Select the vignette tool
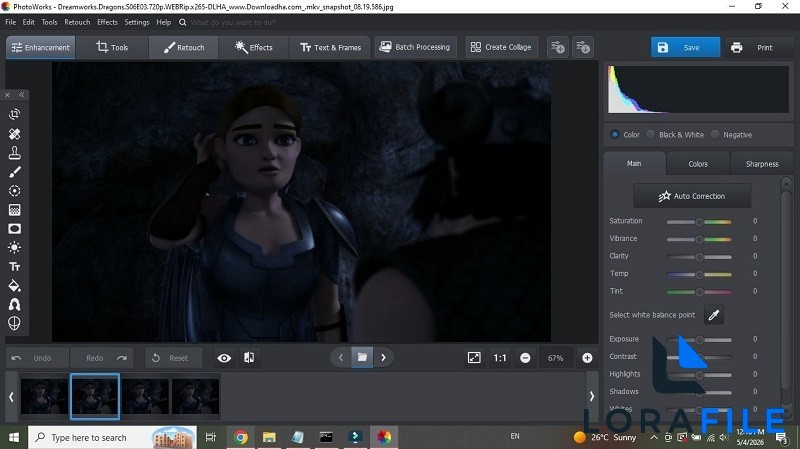This screenshot has width=800, height=449. coord(14,229)
